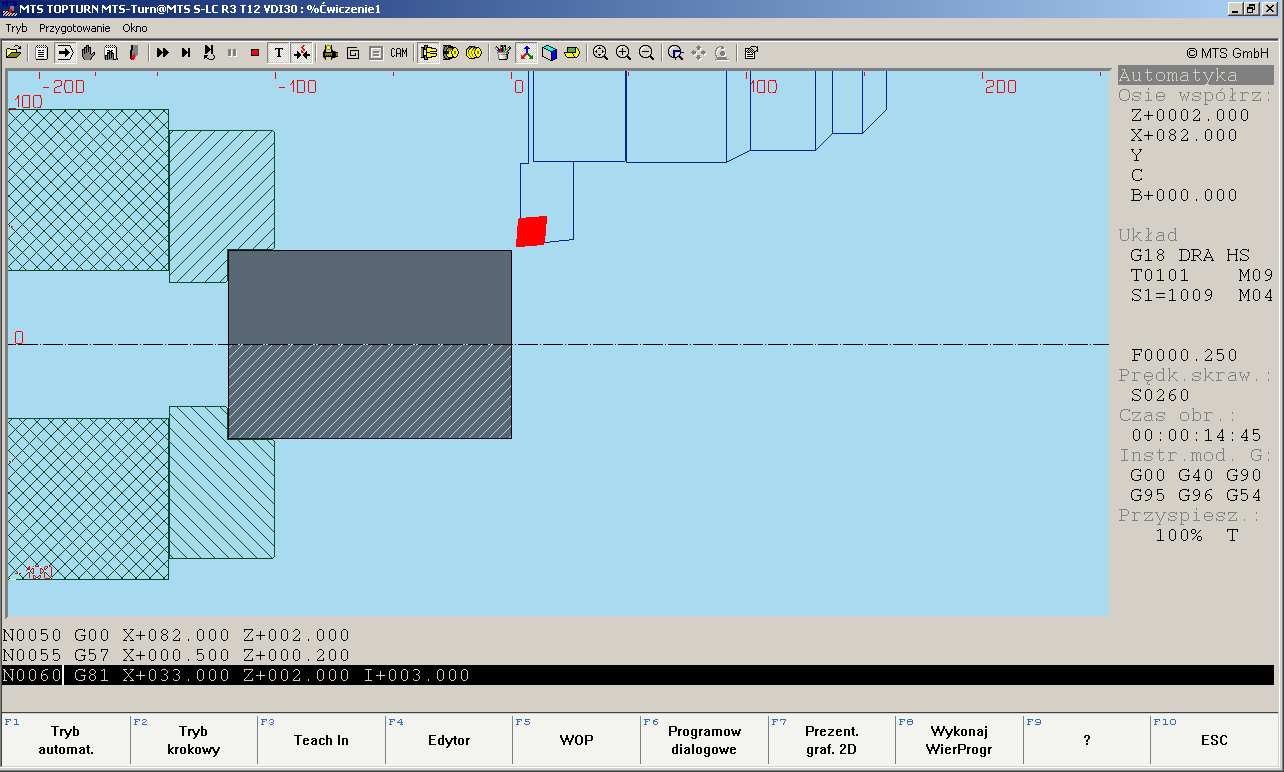Image resolution: width=1284 pixels, height=772 pixels.
Task: Click the dark-and-yellow cutaway workpiece icon
Action: [x=451, y=52]
